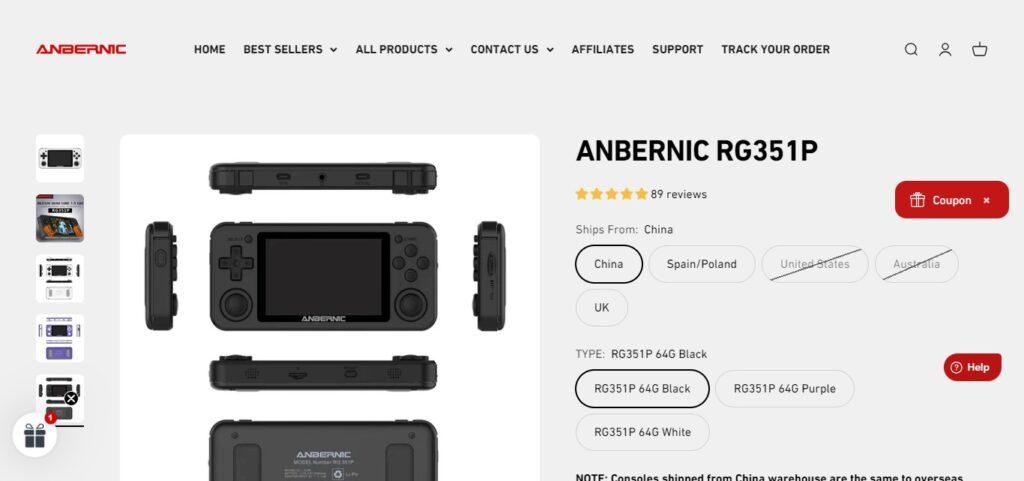Expand the All Products menu

point(404,50)
